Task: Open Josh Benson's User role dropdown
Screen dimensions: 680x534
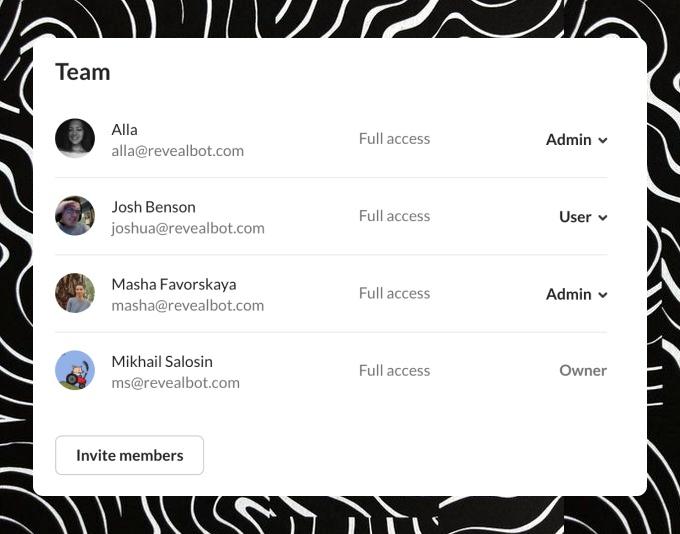Action: (583, 217)
